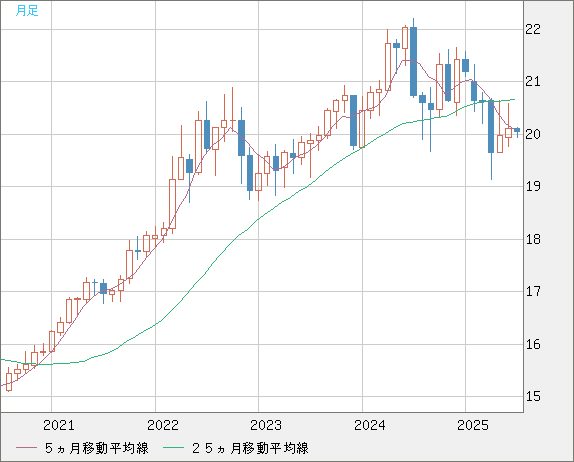574x462 pixels.
Task: Select the 2021 year label on axis
Action: pos(59,425)
